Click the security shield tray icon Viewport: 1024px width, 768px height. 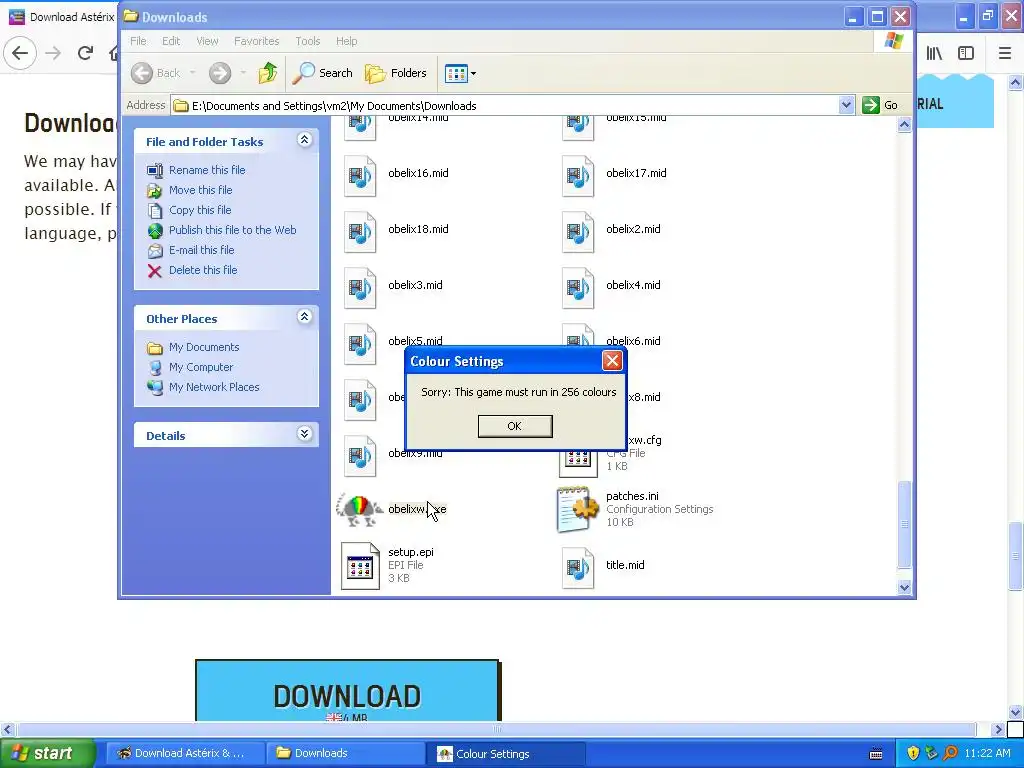[x=913, y=753]
